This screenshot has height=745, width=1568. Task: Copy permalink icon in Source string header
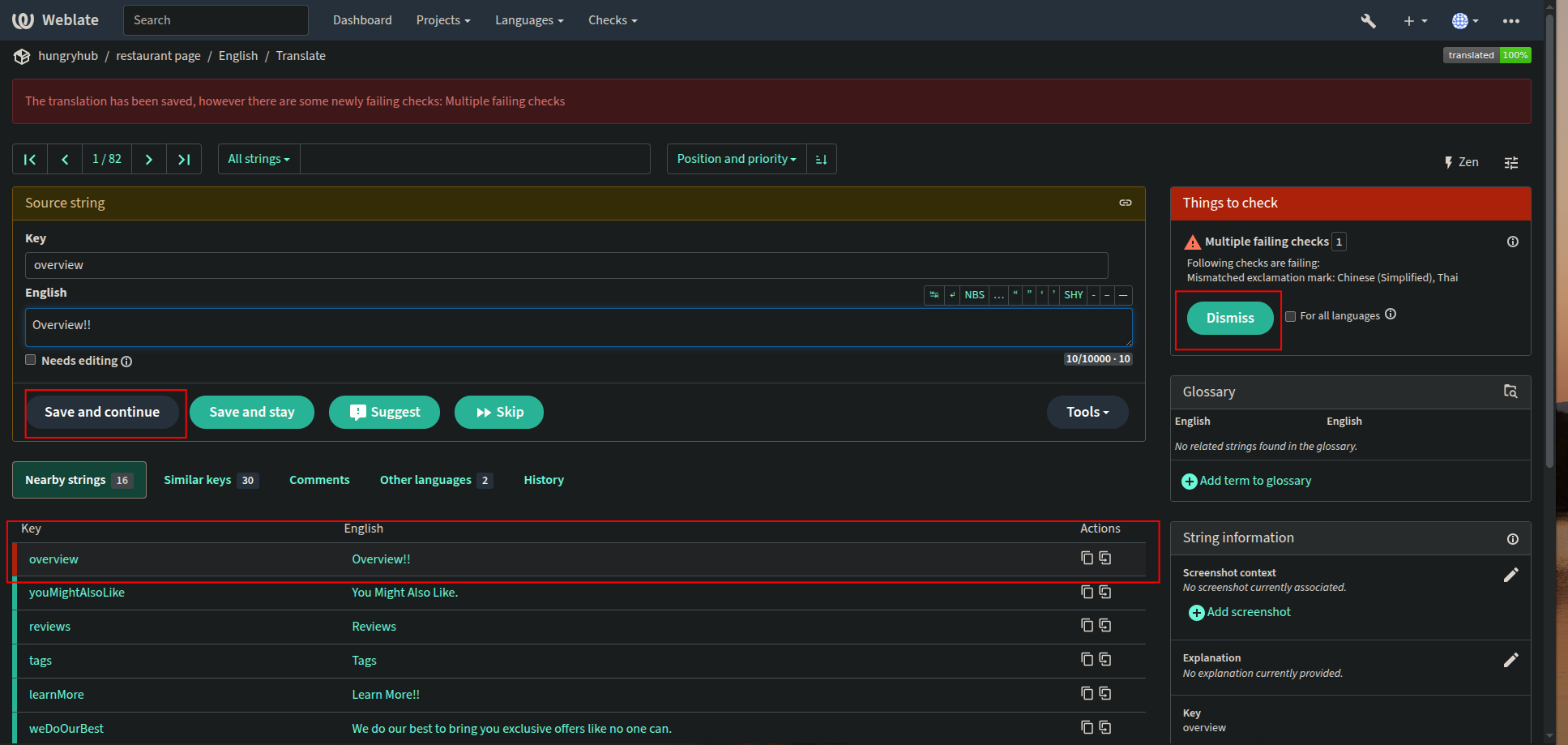1125,203
